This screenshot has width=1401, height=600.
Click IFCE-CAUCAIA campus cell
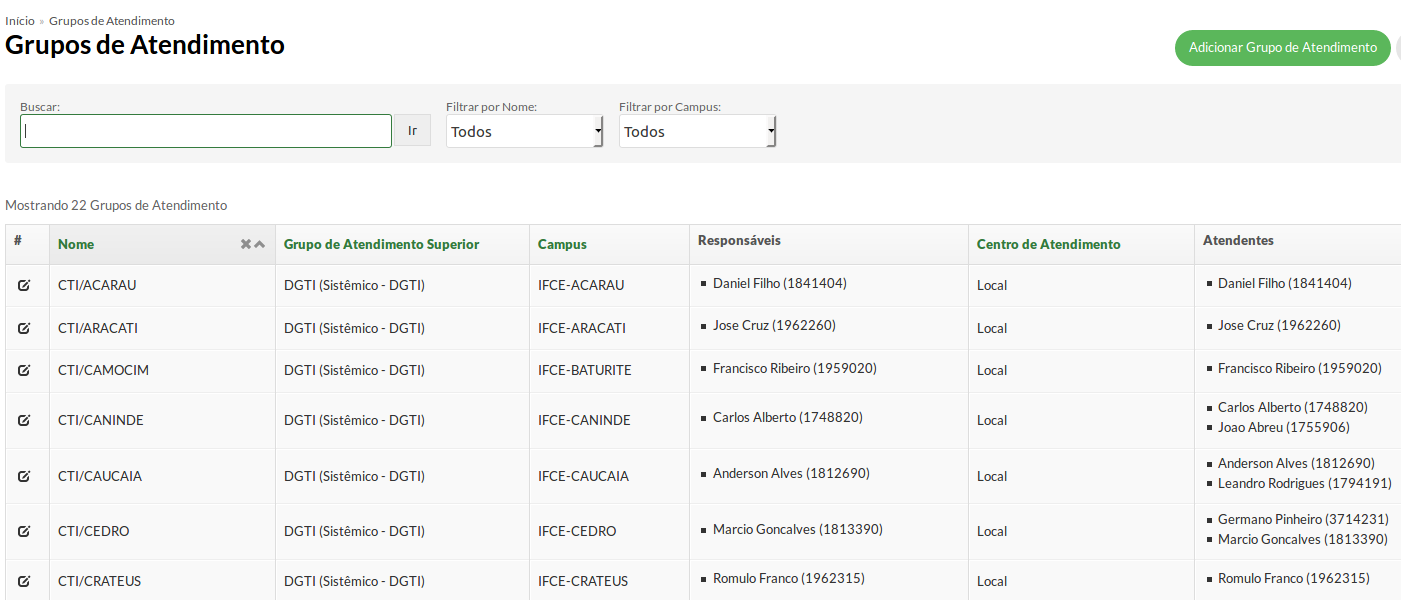(x=584, y=476)
